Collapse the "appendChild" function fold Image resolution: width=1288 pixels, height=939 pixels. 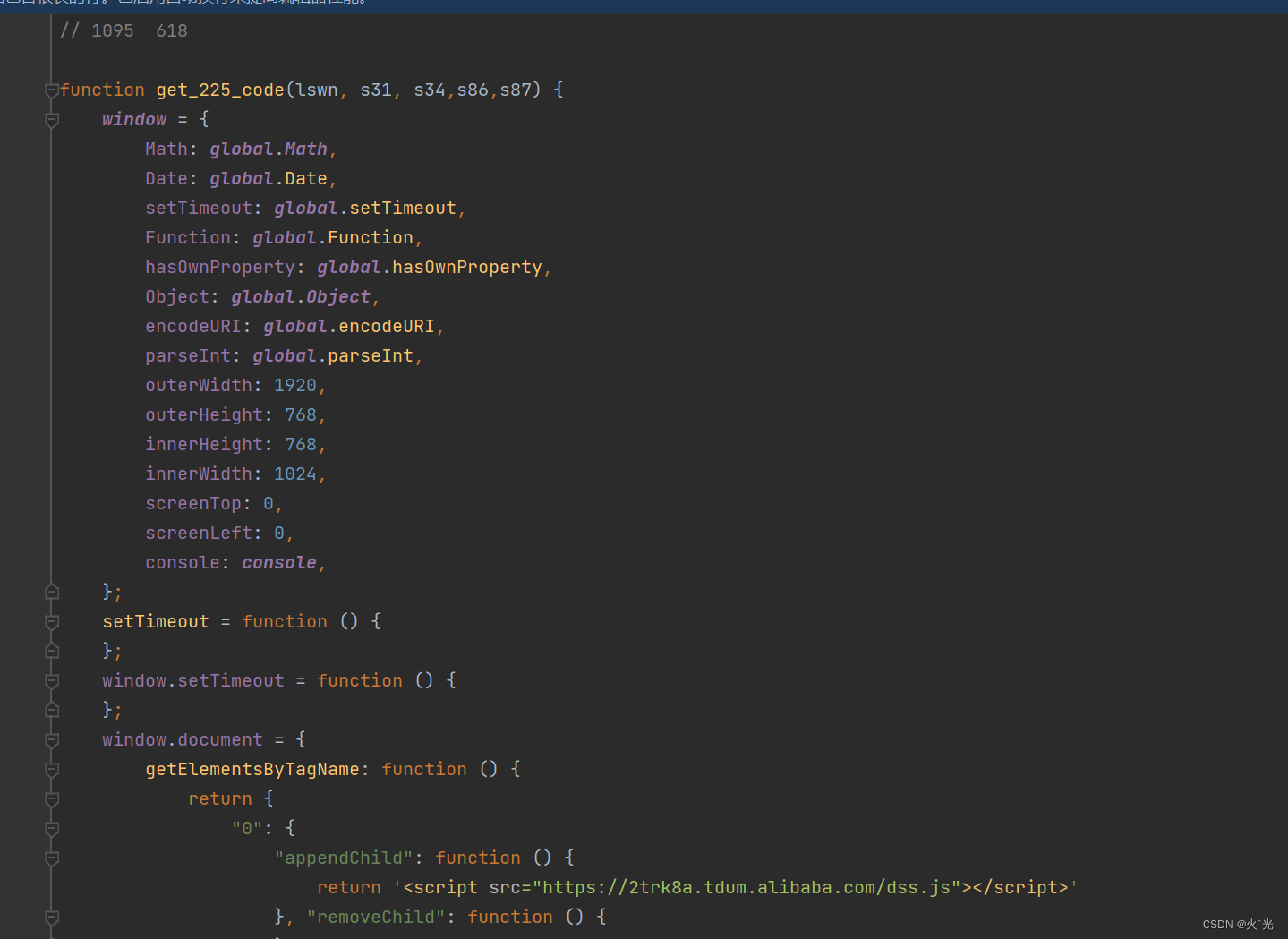pos(52,858)
